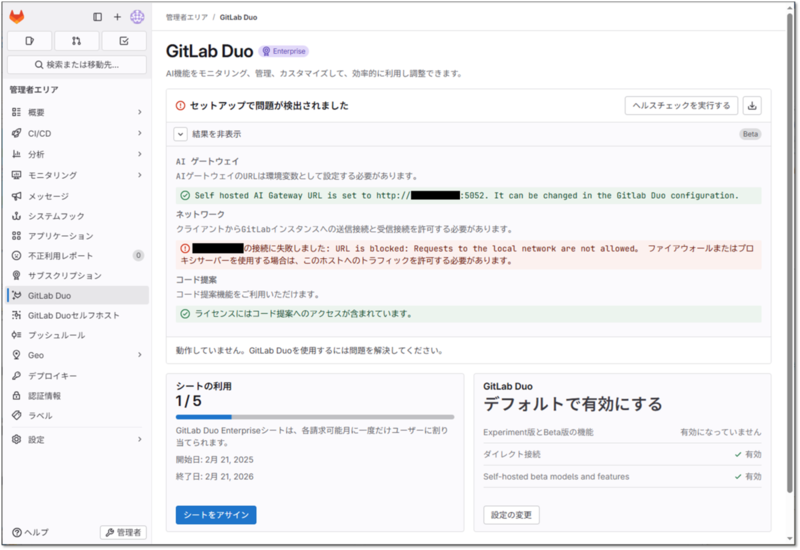
Task: Click the 不正利用レポート face icon
Action: tap(16, 256)
